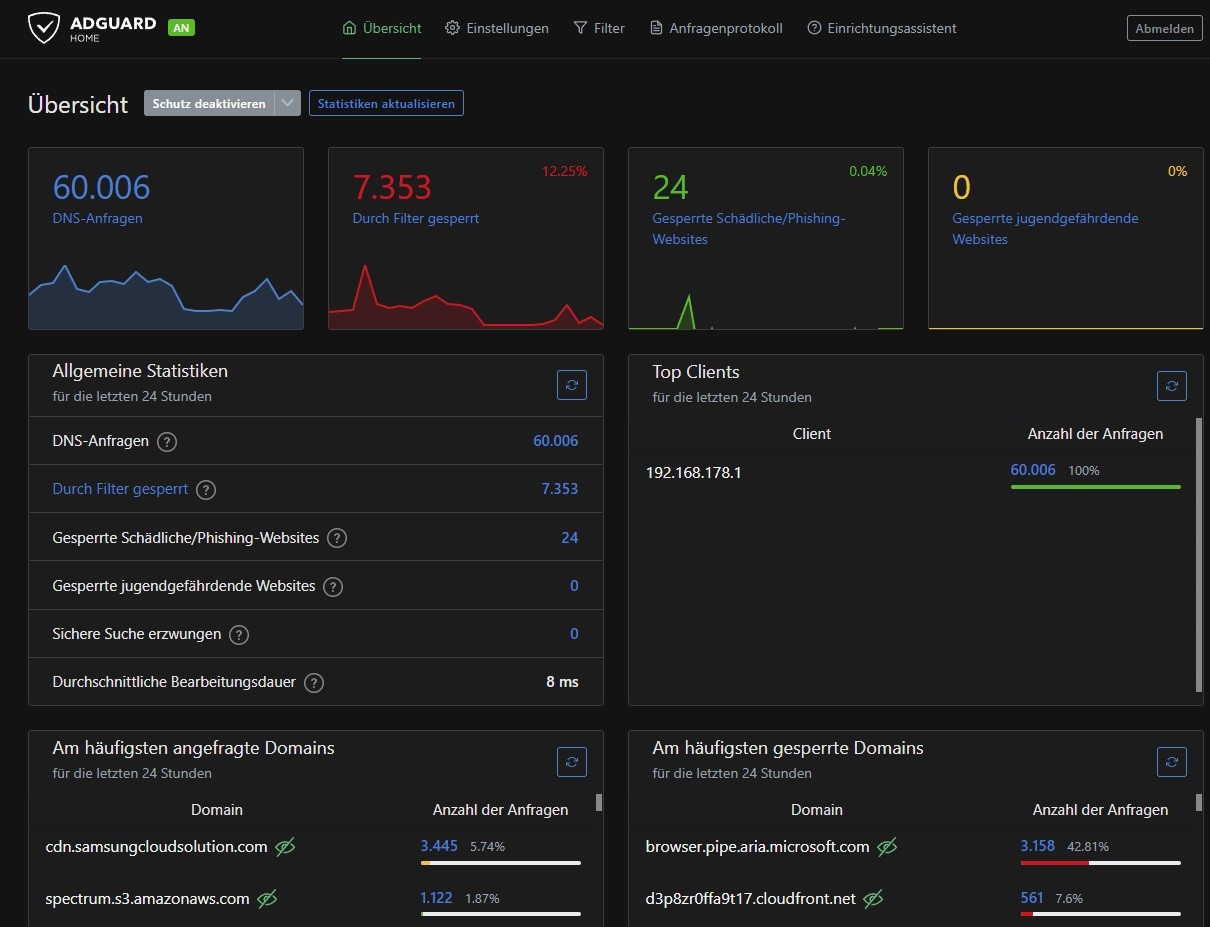Click the blue DNS-Anfragen chart
Image resolution: width=1210 pixels, height=927 pixels.
click(x=166, y=297)
